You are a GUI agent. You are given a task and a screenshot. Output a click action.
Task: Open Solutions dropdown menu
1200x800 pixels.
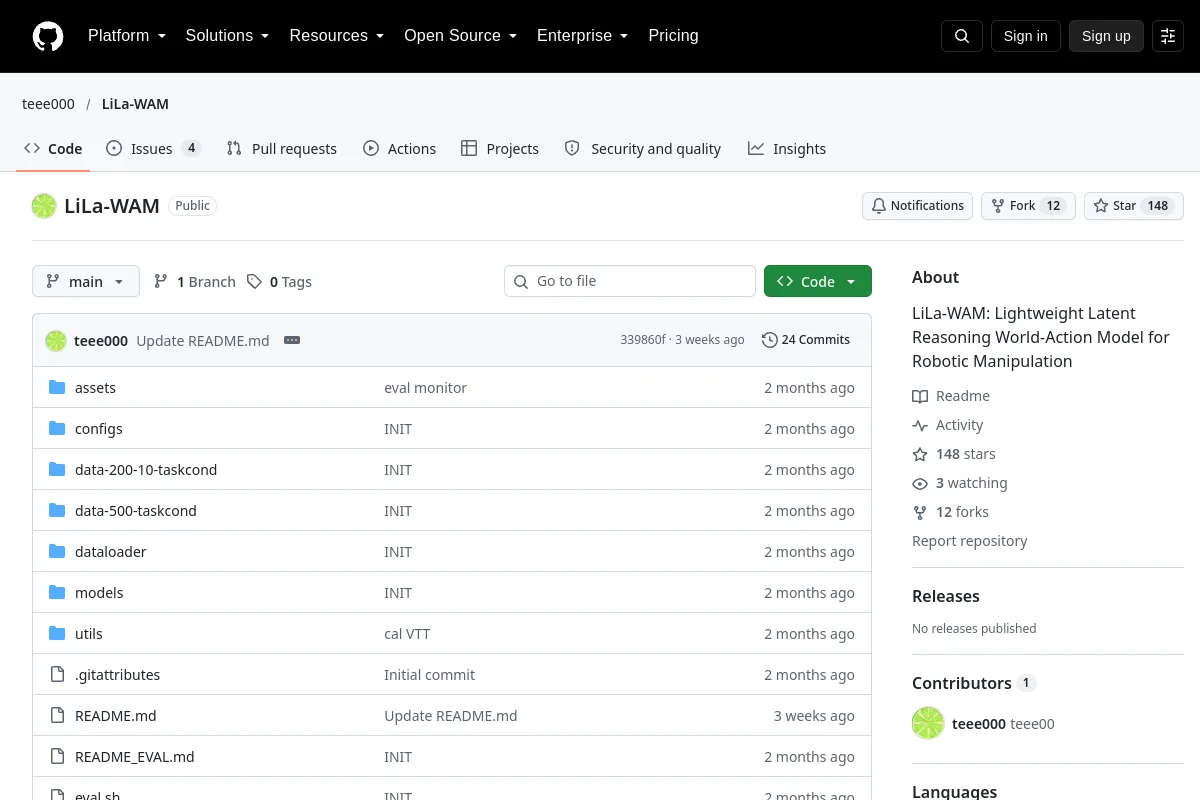(227, 36)
